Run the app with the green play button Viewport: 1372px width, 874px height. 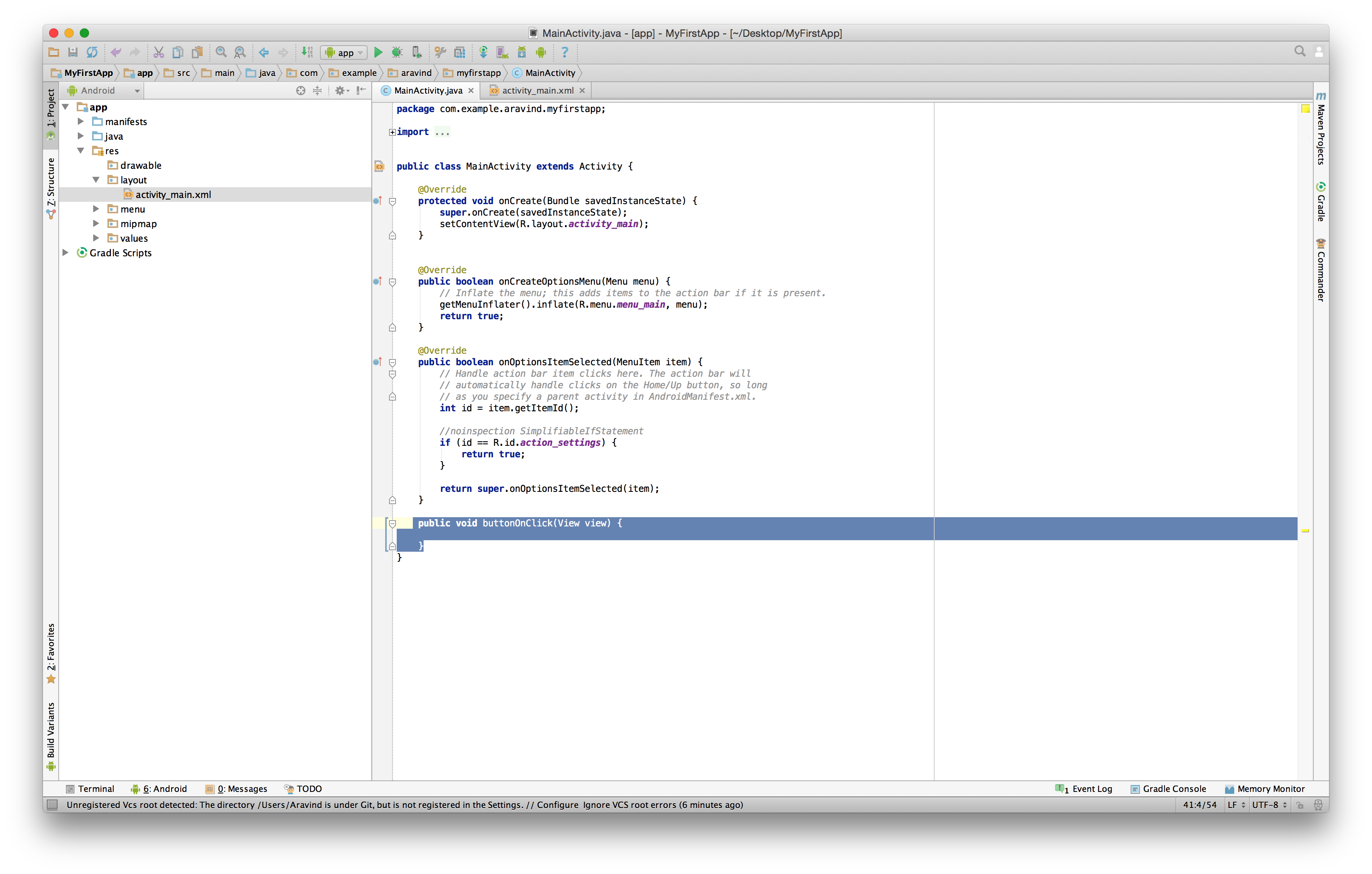[378, 53]
